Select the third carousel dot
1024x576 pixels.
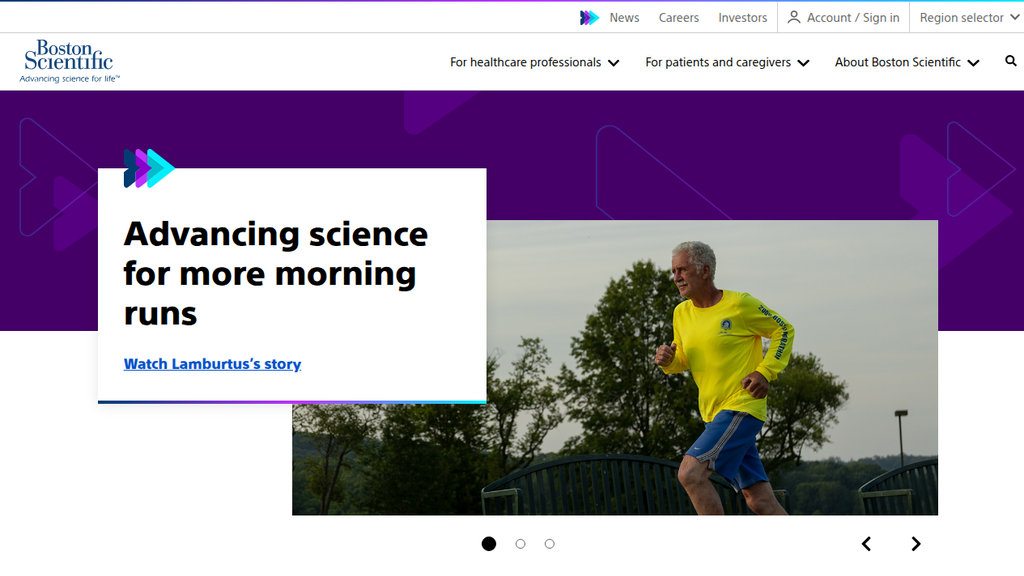[x=550, y=544]
